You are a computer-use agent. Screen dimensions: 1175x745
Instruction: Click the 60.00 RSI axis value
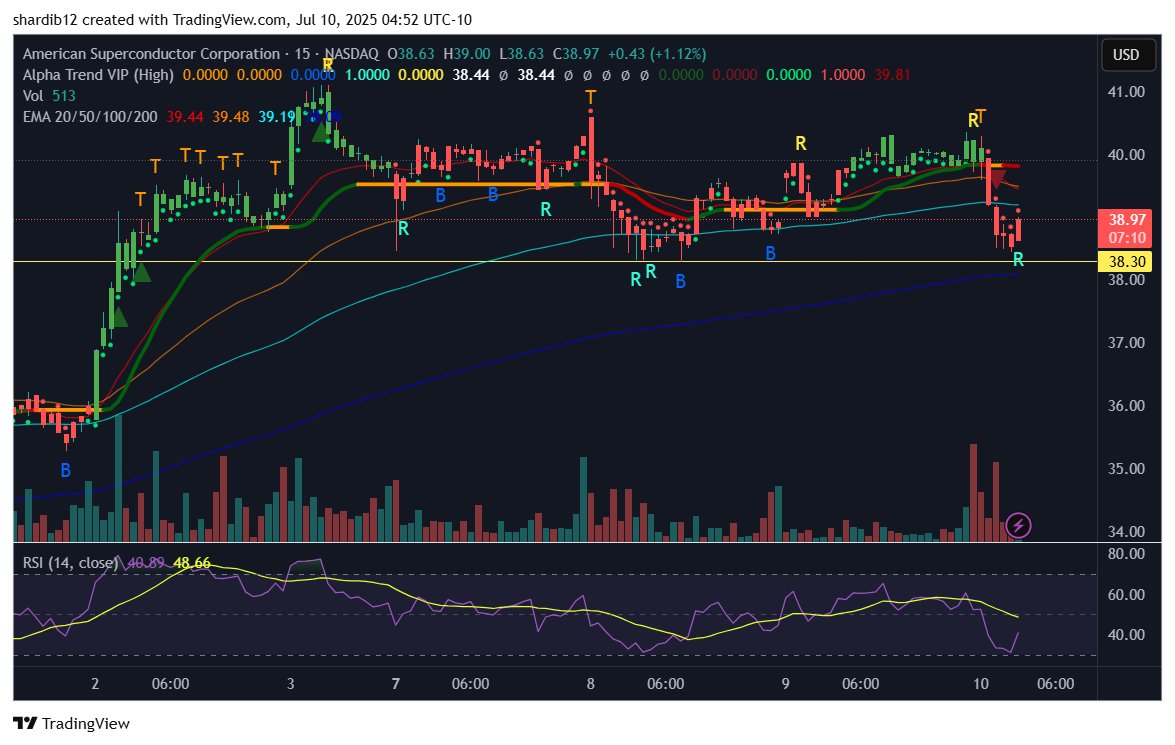[x=1126, y=595]
